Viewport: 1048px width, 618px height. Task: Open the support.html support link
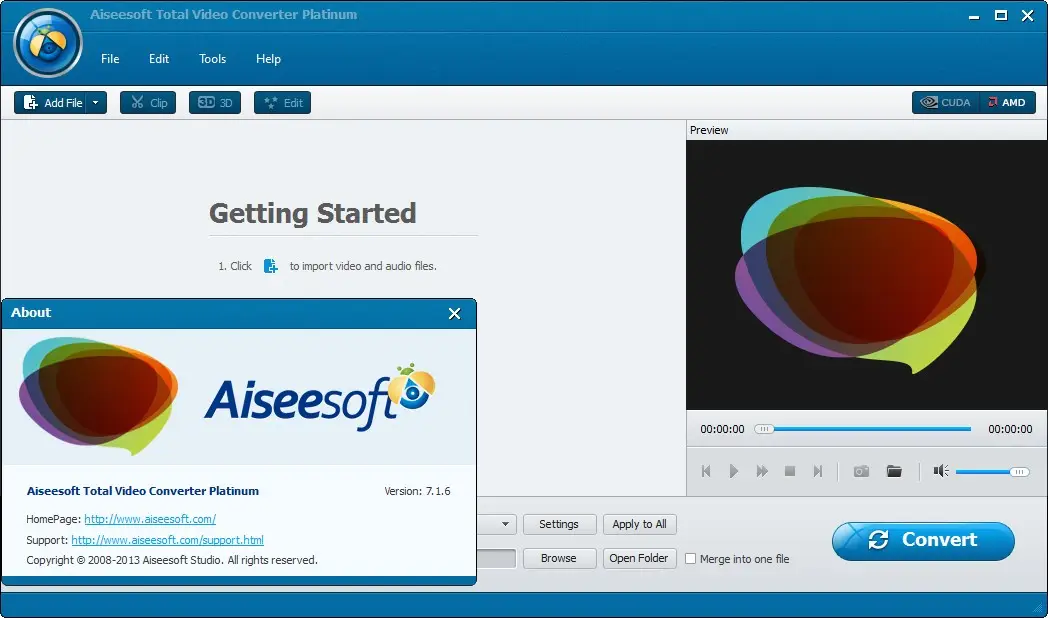tap(167, 540)
